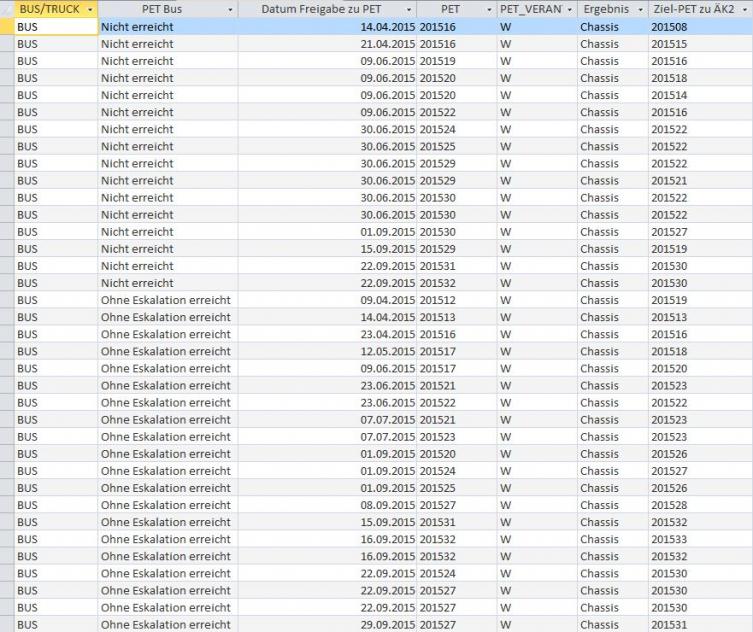Viewport: 753px width, 632px height.
Task: Click PET value 201524 in the 30.06.2015 row
Action: 437,129
